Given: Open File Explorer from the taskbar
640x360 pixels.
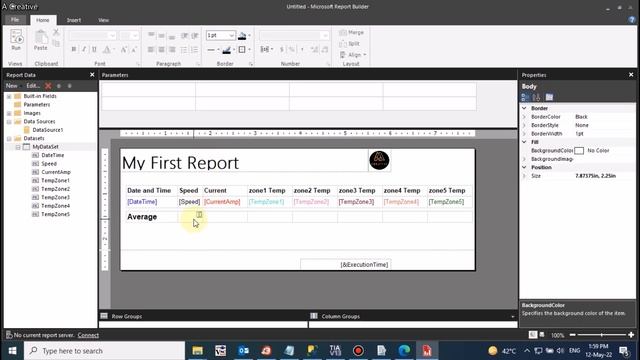Looking at the screenshot, I should pyautogui.click(x=198, y=351).
